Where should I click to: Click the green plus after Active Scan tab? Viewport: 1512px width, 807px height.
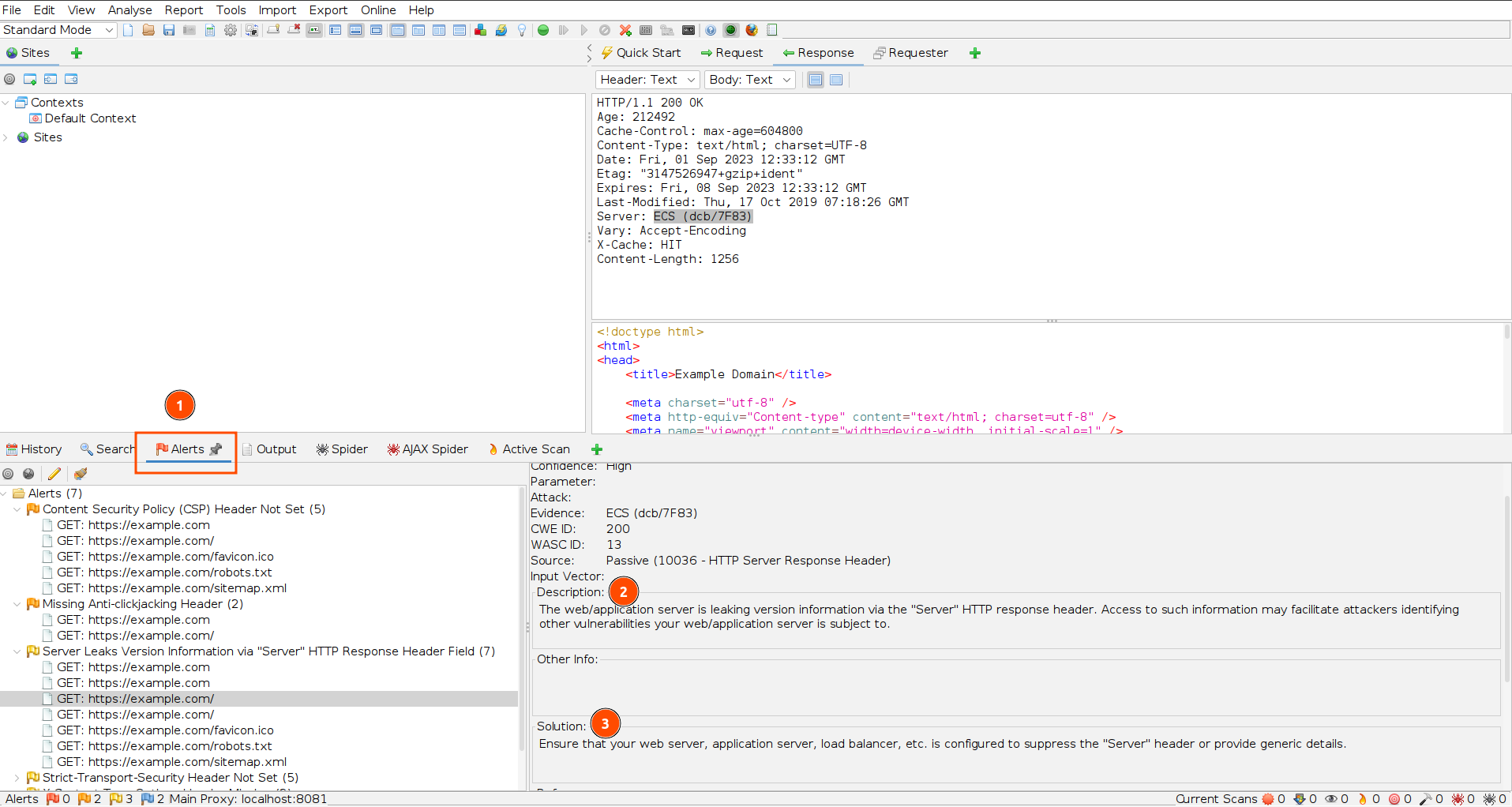[597, 449]
